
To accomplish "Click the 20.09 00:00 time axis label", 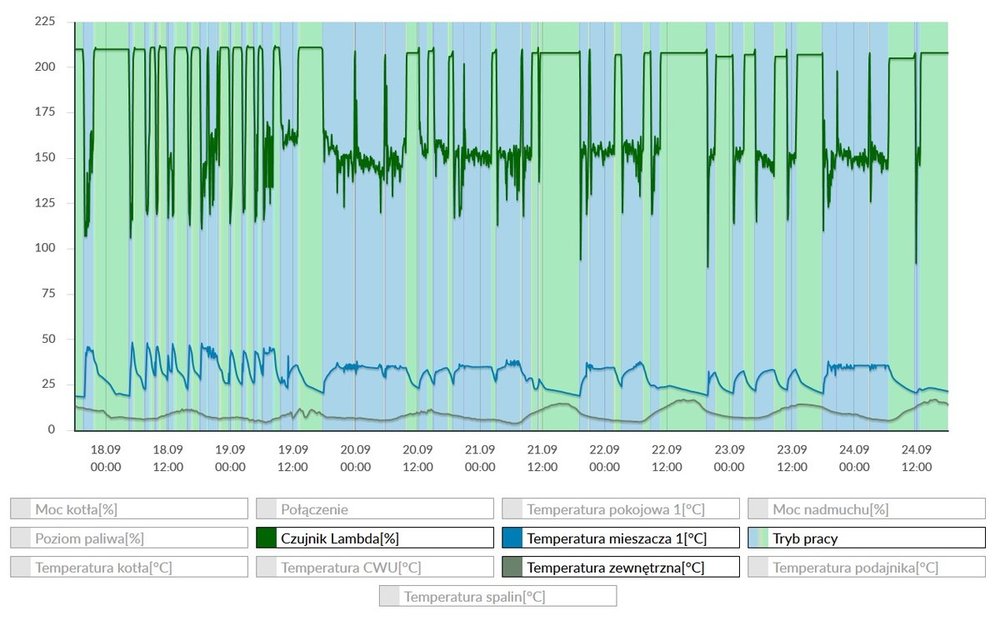I will (x=355, y=458).
